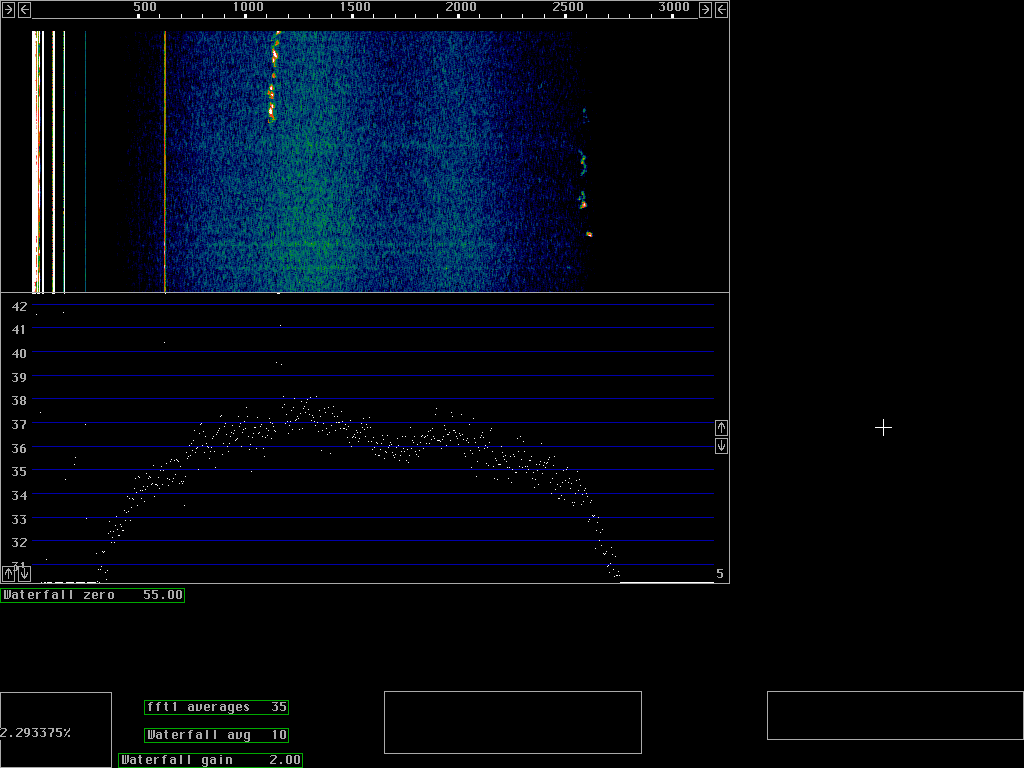Click the down-arrow icon at the spectrum graph's bottom left
1024x768 pixels.
(24, 573)
